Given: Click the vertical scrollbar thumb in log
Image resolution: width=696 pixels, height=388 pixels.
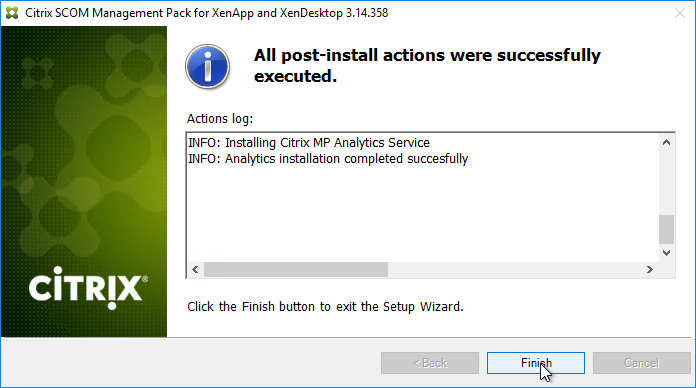Looking at the screenshot, I should coord(666,229).
